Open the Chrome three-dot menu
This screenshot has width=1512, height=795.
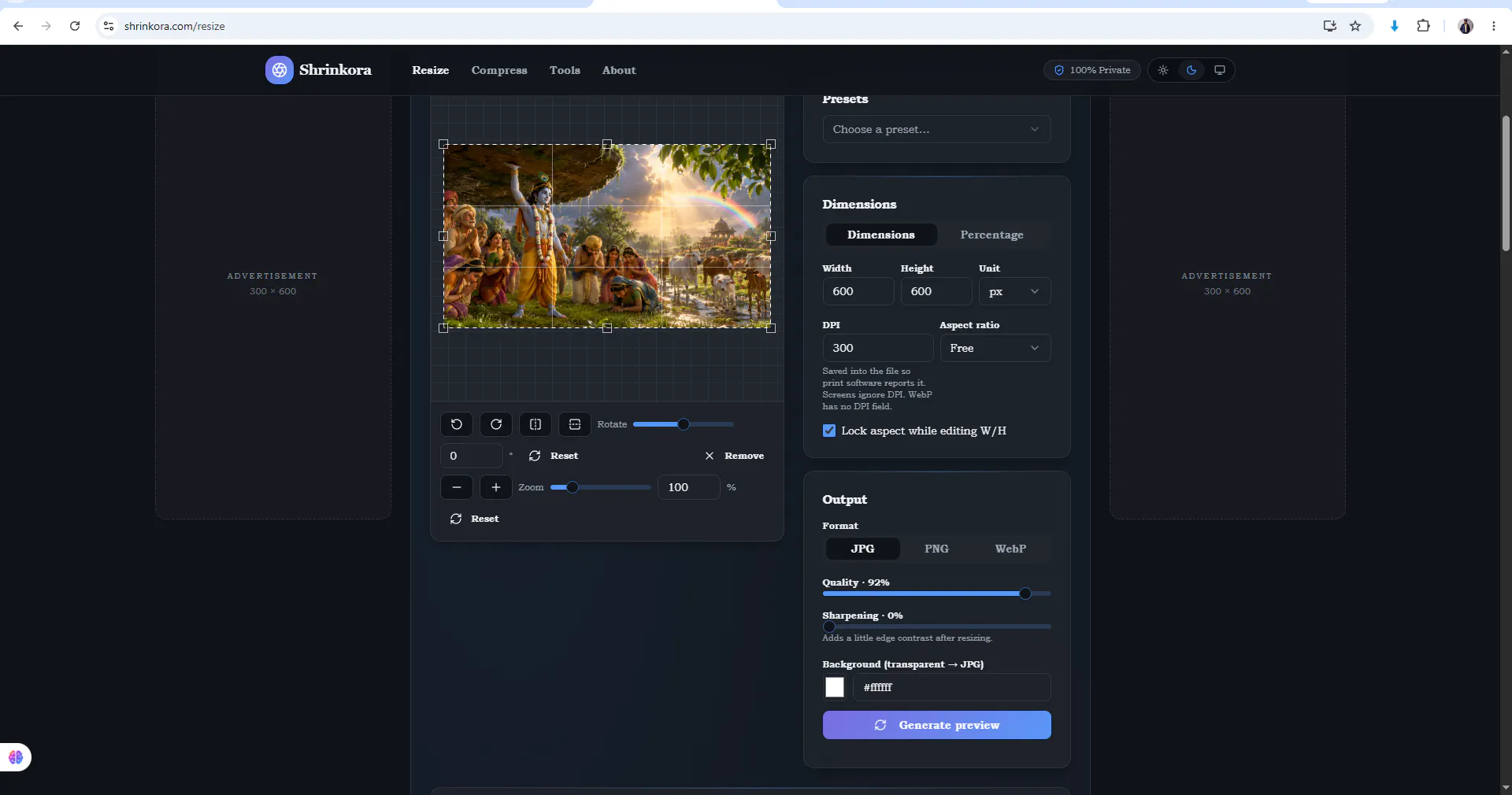coord(1494,26)
